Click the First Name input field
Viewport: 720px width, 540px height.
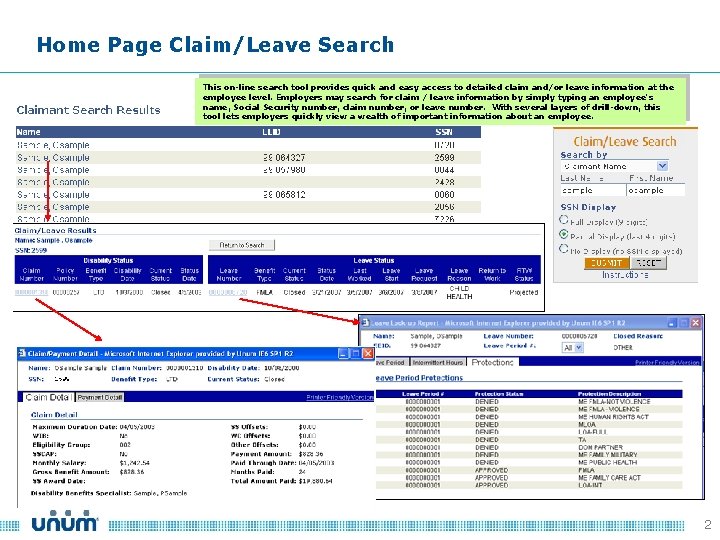tap(655, 190)
